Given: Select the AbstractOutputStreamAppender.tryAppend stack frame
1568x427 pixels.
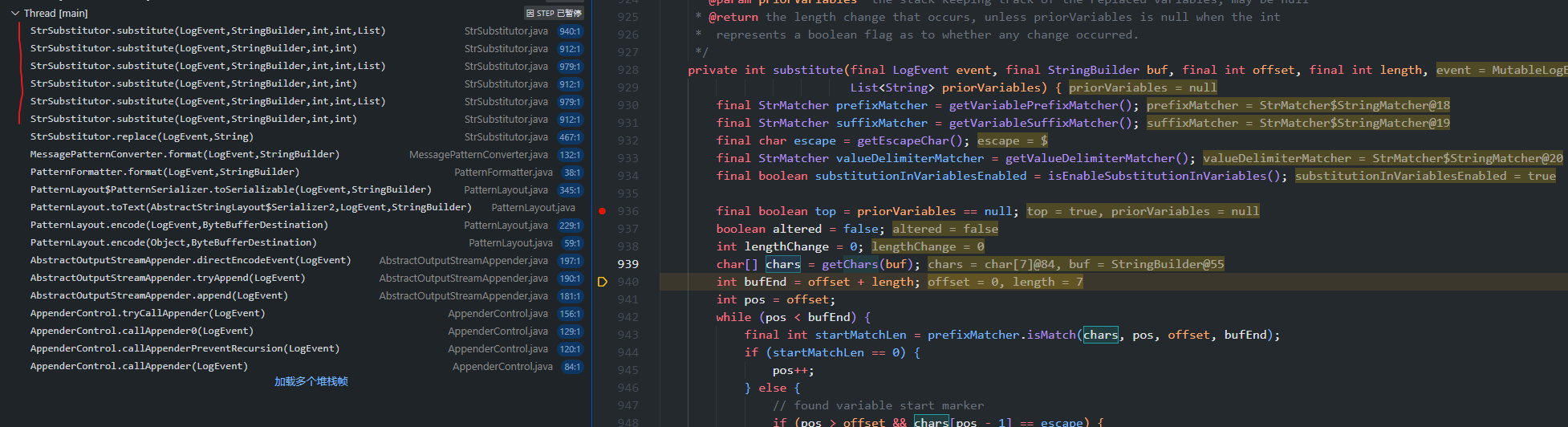Looking at the screenshot, I should (x=167, y=279).
